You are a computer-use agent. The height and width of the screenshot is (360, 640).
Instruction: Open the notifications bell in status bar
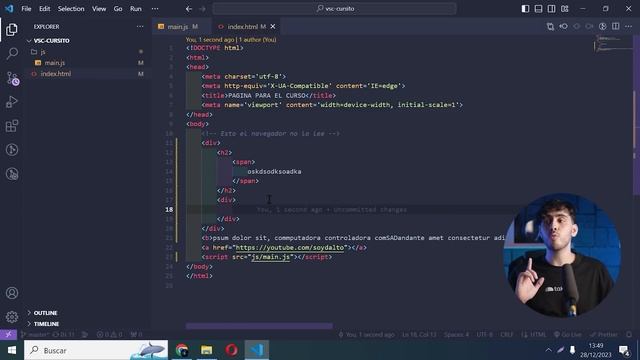click(x=629, y=335)
